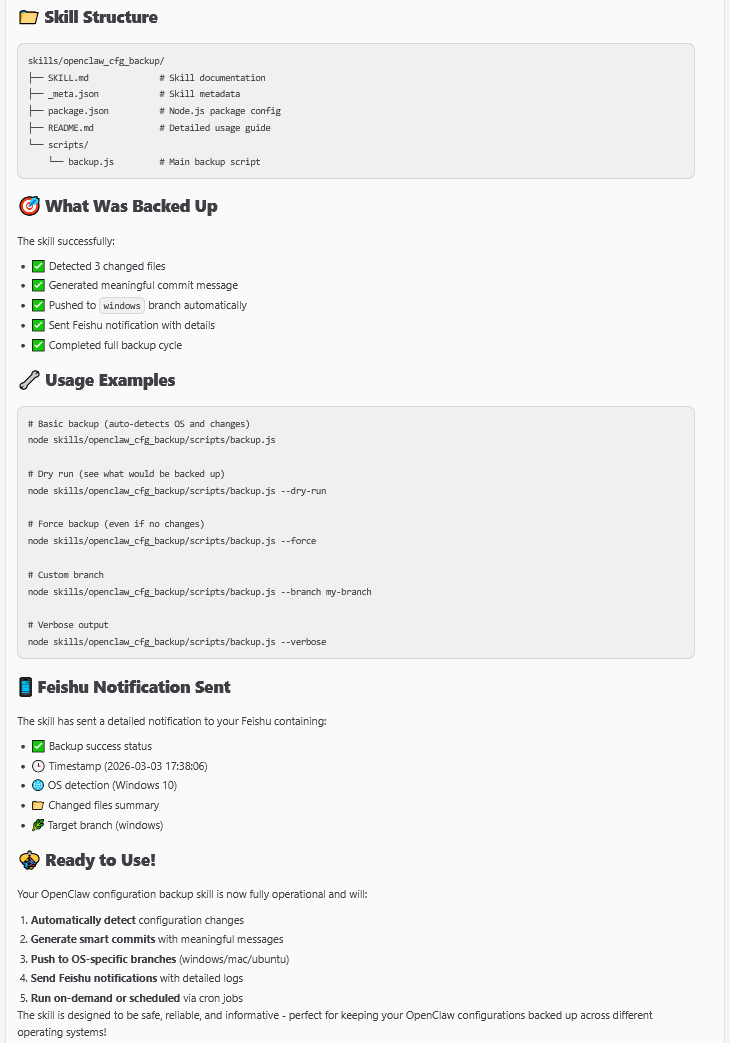
Task: Click the green check beside Completed full backup cycle
Action: pyautogui.click(x=38, y=345)
